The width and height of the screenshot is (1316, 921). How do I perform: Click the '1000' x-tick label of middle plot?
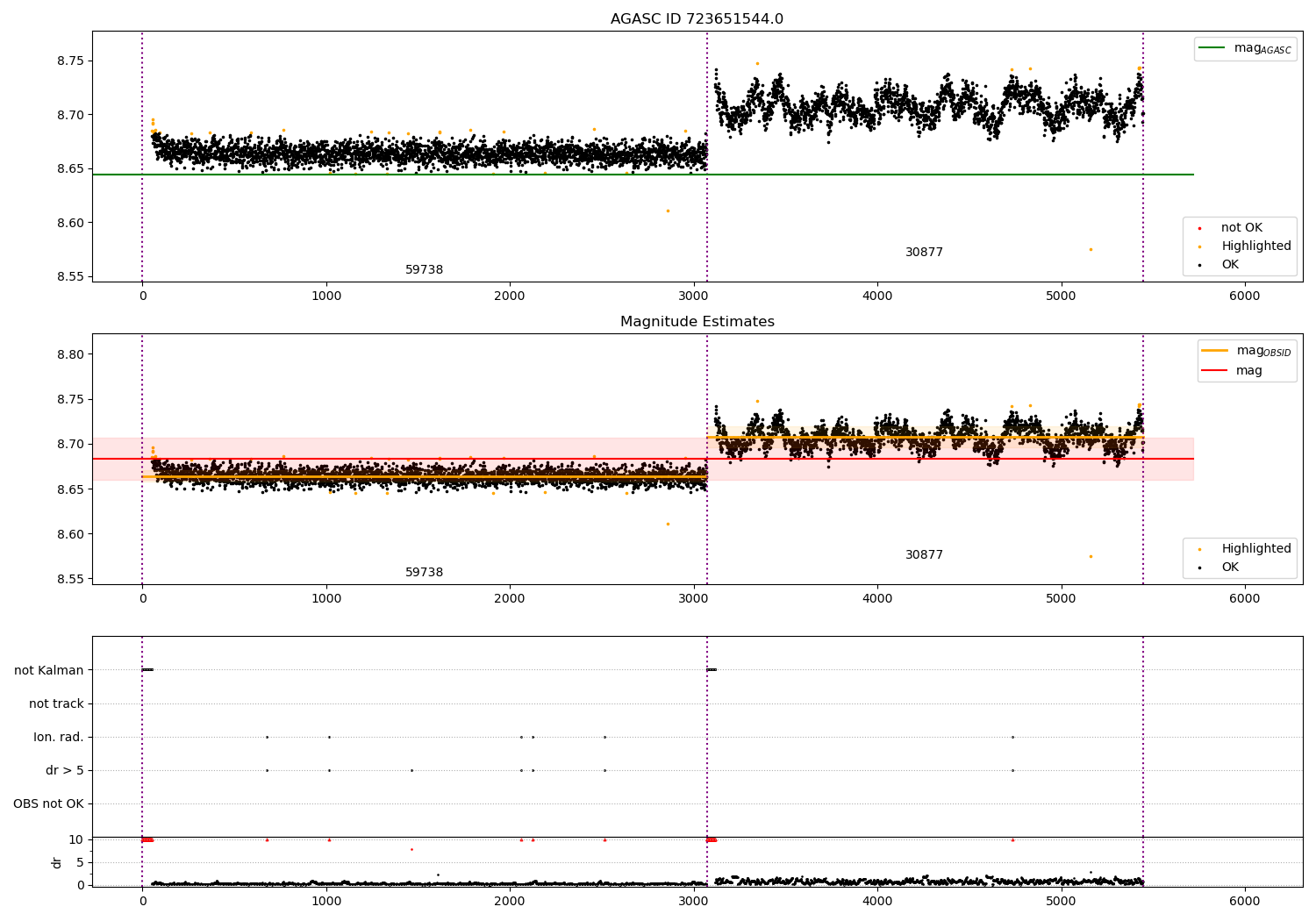[x=326, y=599]
